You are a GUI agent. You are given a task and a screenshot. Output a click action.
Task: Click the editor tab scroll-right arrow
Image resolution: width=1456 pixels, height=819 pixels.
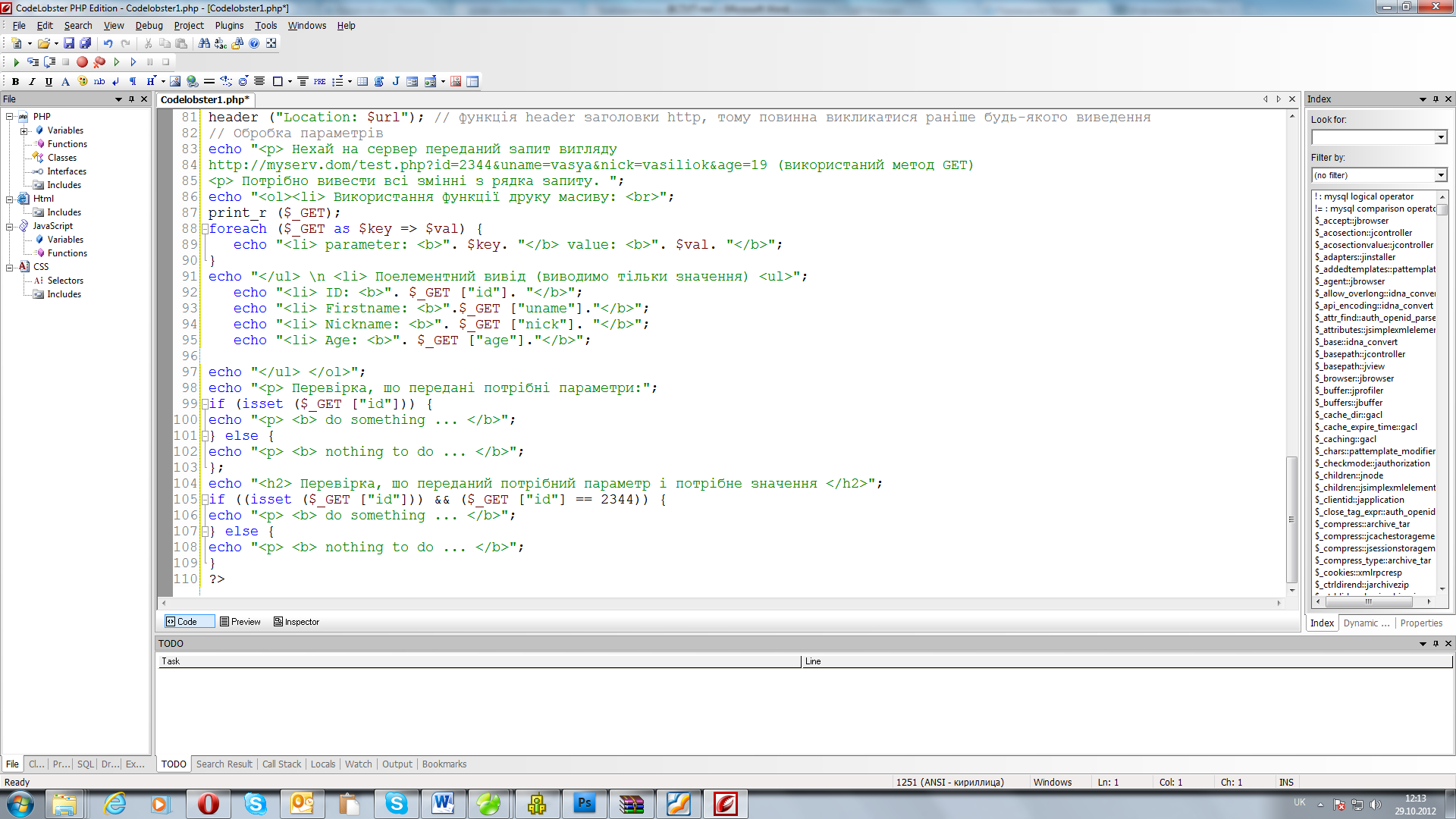1279,99
